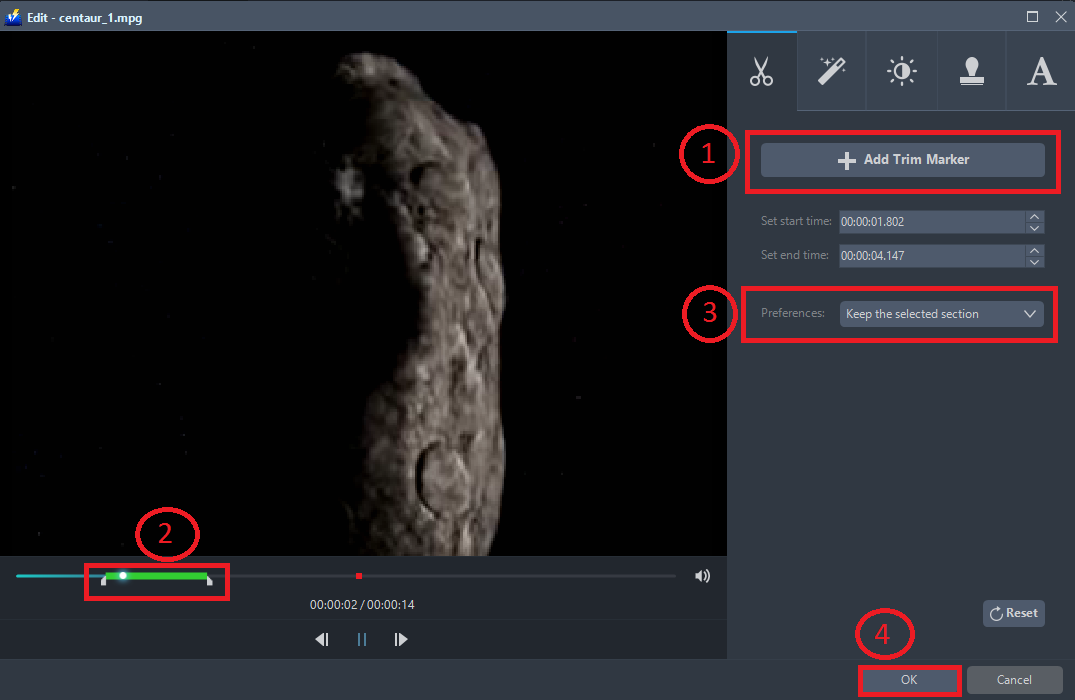
Task: Open the brightness adjustment tab
Action: click(x=902, y=72)
